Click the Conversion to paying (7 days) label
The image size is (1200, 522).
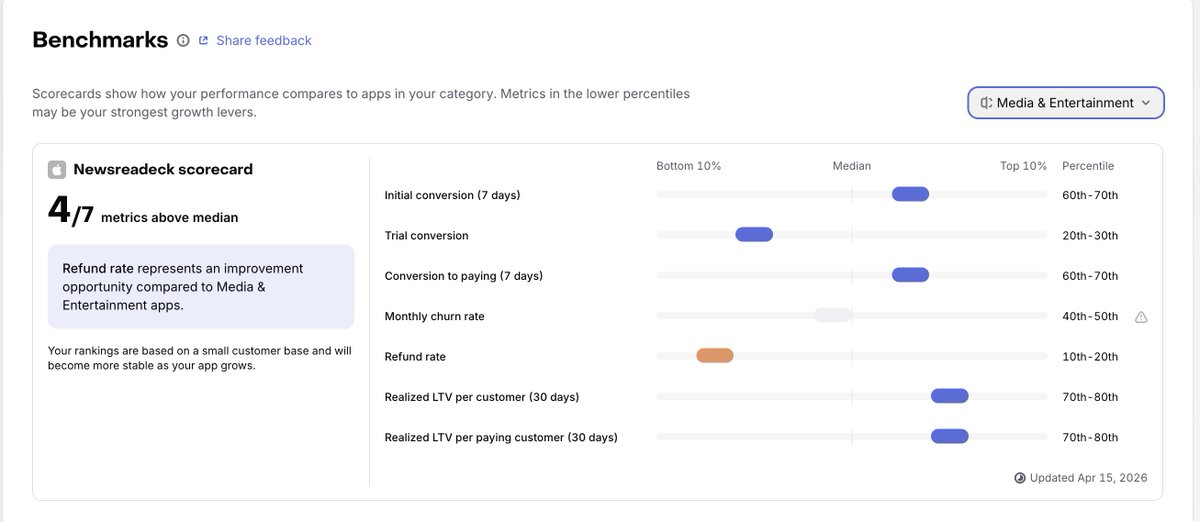464,276
